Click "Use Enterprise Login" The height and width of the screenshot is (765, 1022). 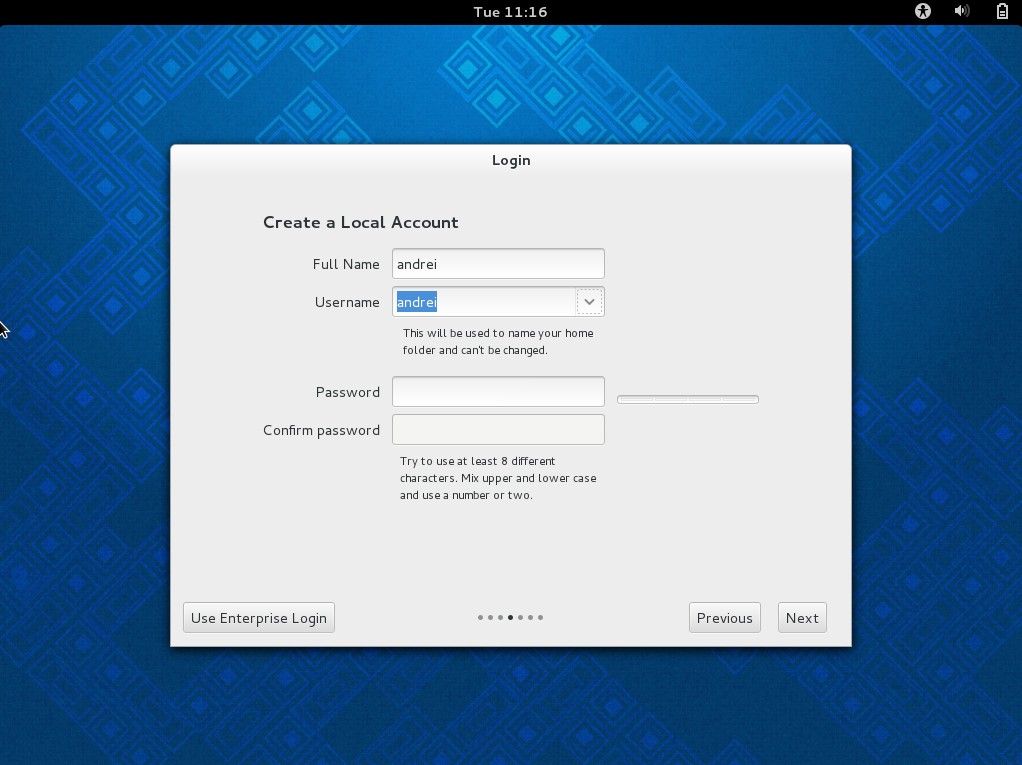click(x=258, y=617)
